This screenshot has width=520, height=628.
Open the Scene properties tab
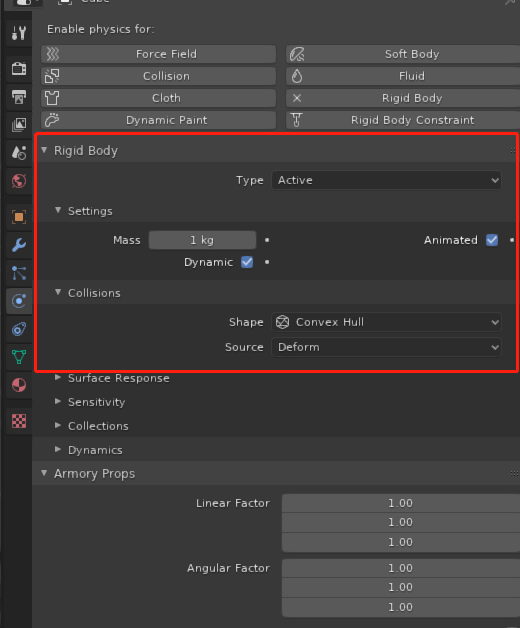coord(19,153)
